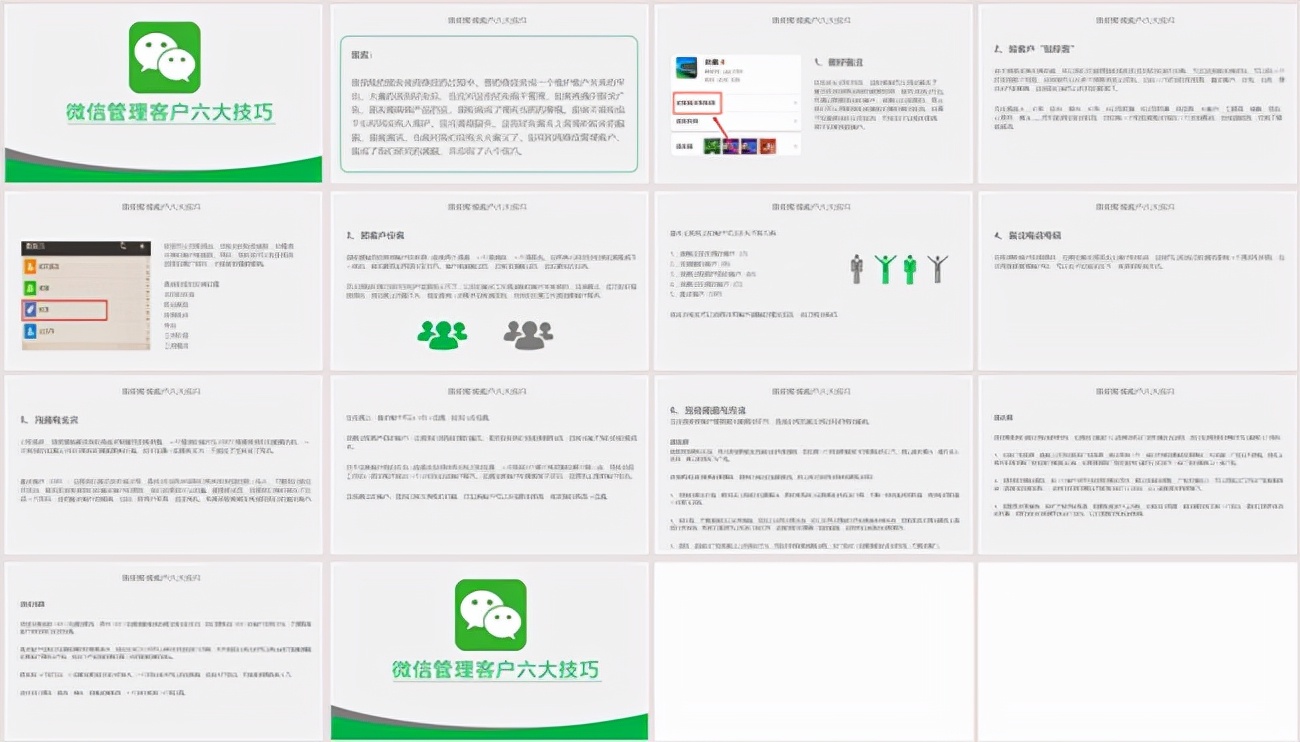Open the green-bordered introduction text slide
The height and width of the screenshot is (742, 1300).
[x=489, y=94]
